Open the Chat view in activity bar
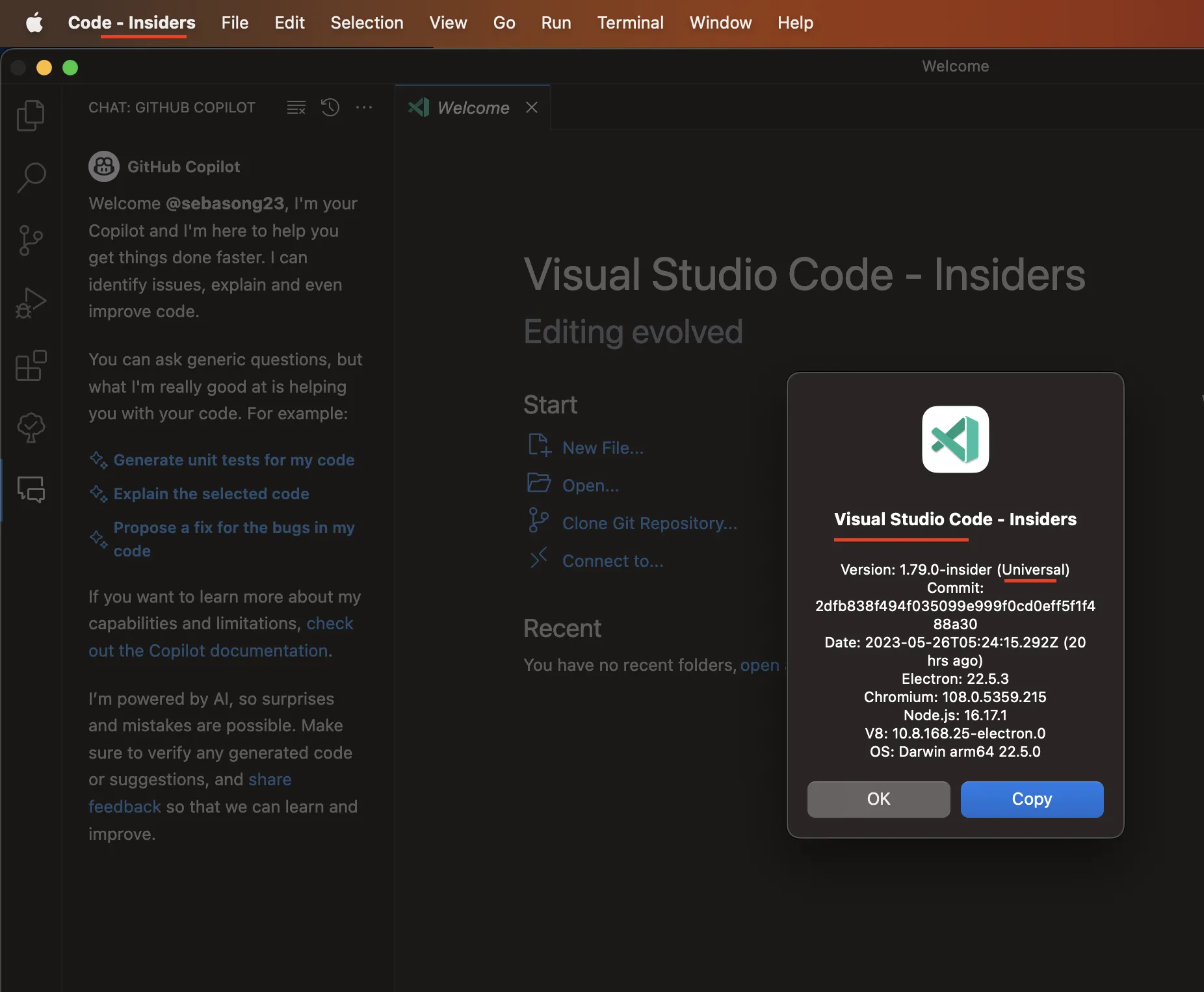Screen dimensions: 1204x992 coord(31,489)
